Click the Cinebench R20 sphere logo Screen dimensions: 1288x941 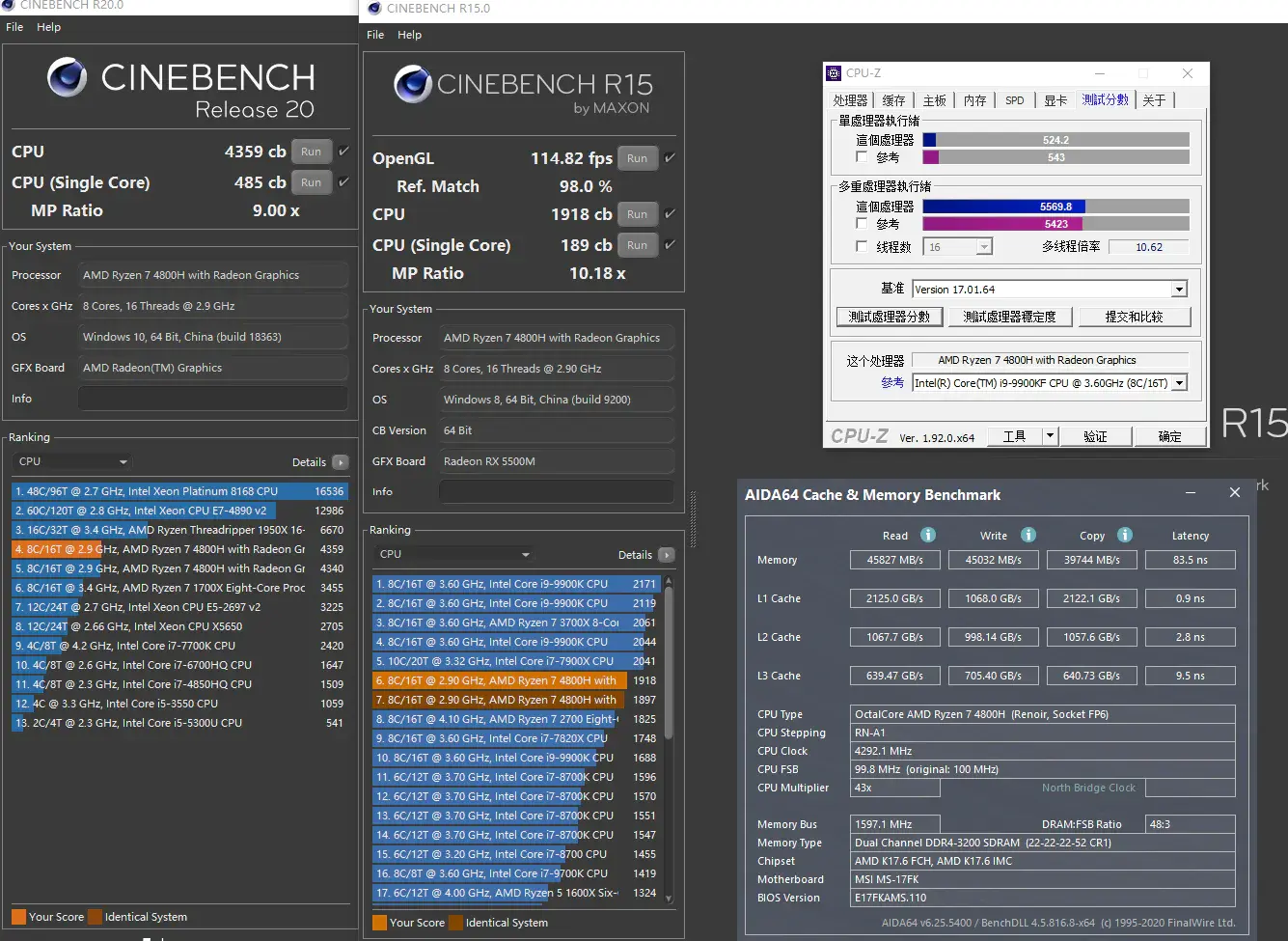pos(68,77)
